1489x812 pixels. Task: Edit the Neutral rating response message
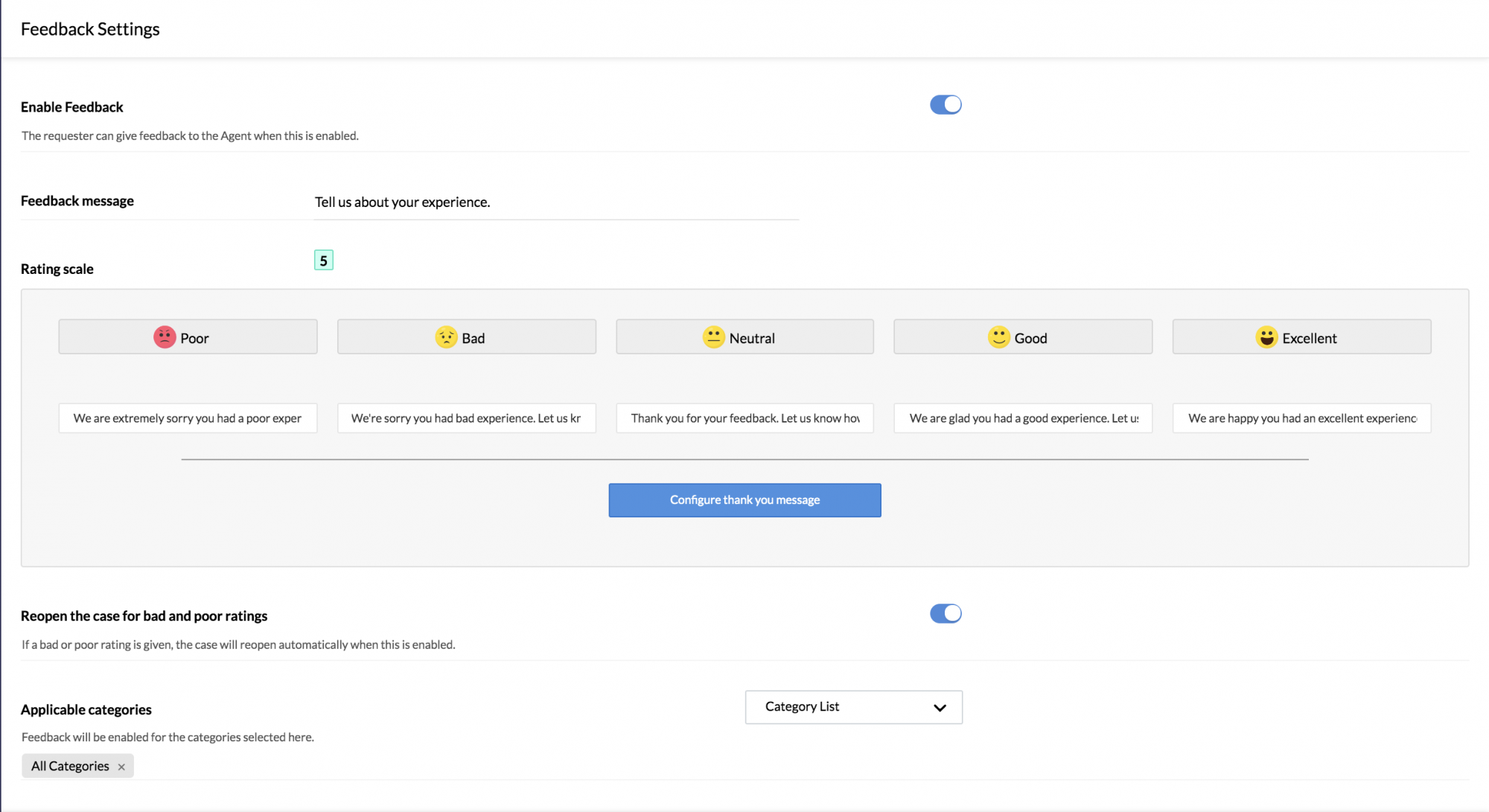744,418
